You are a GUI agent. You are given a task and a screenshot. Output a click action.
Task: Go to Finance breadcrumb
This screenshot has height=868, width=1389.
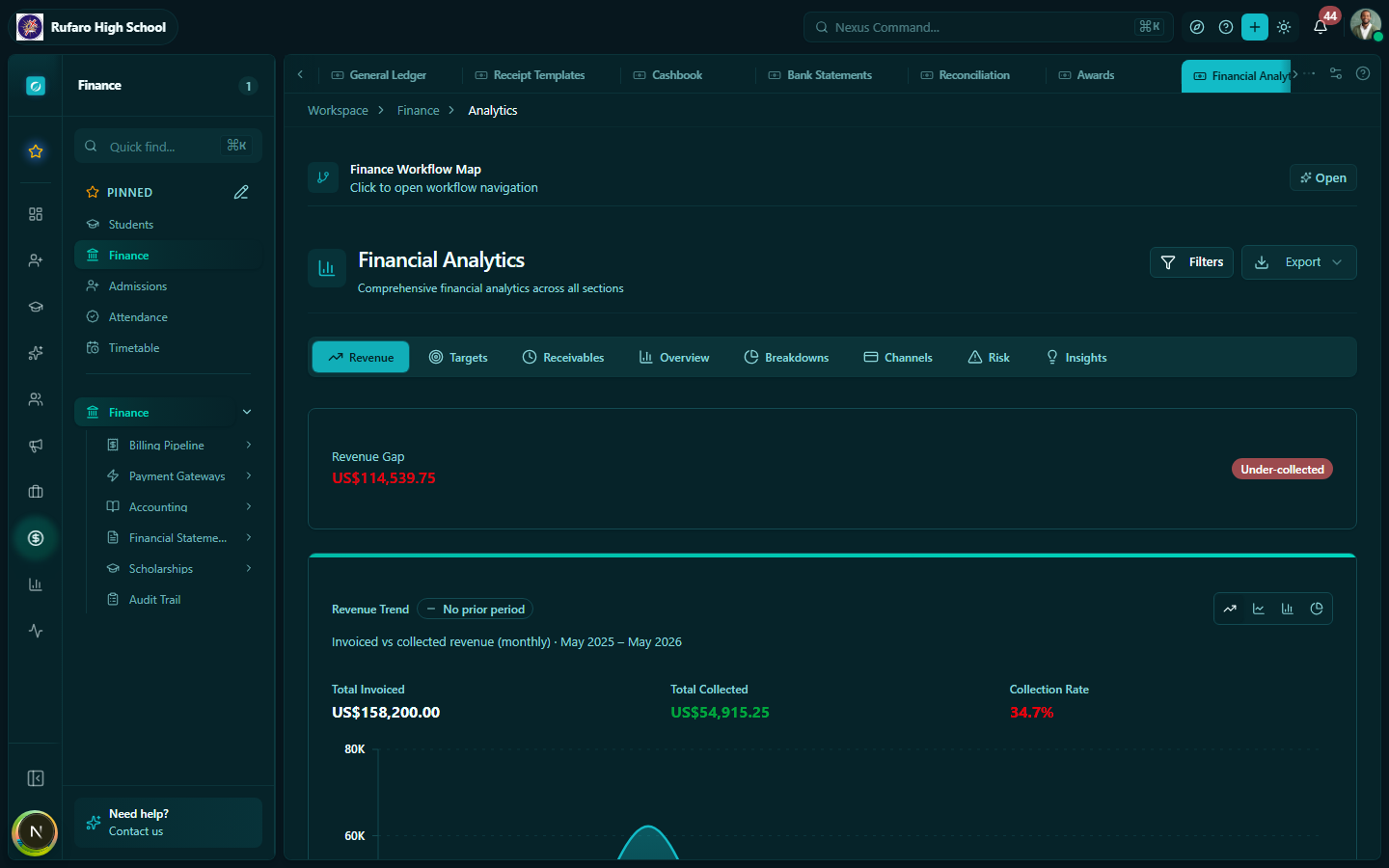click(418, 111)
